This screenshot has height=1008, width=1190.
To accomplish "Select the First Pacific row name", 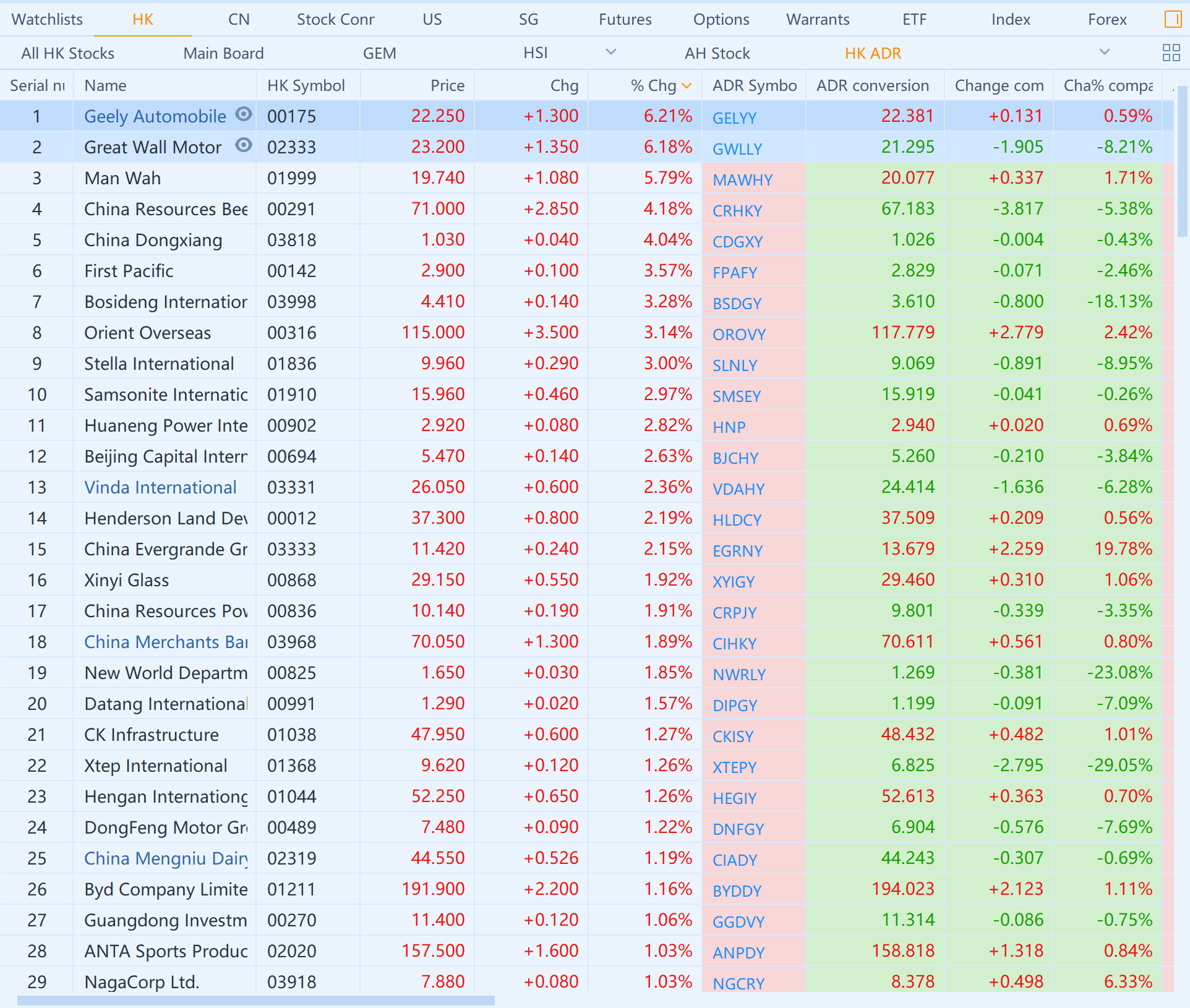I will (129, 271).
